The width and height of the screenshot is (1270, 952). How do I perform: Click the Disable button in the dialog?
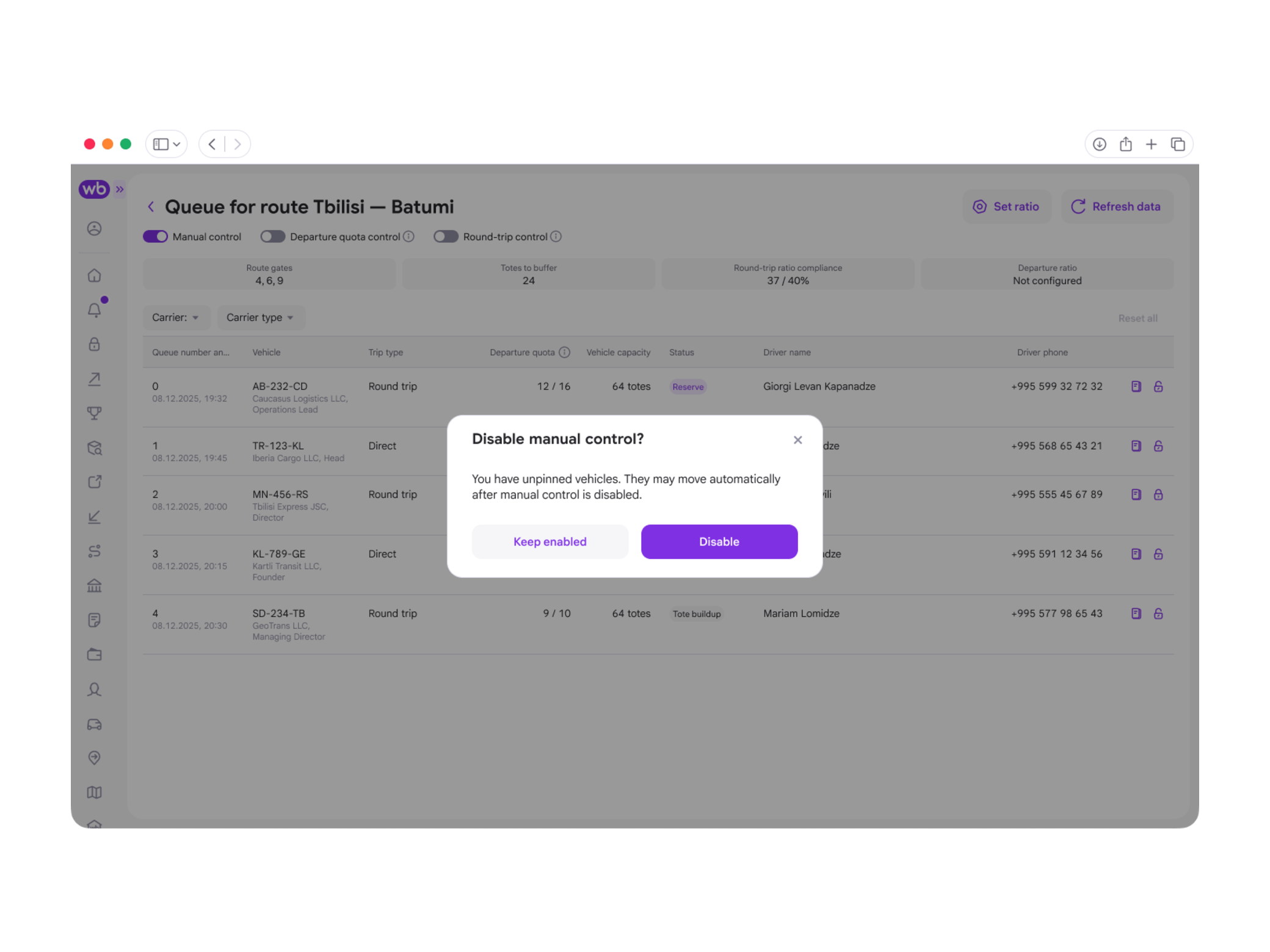719,541
